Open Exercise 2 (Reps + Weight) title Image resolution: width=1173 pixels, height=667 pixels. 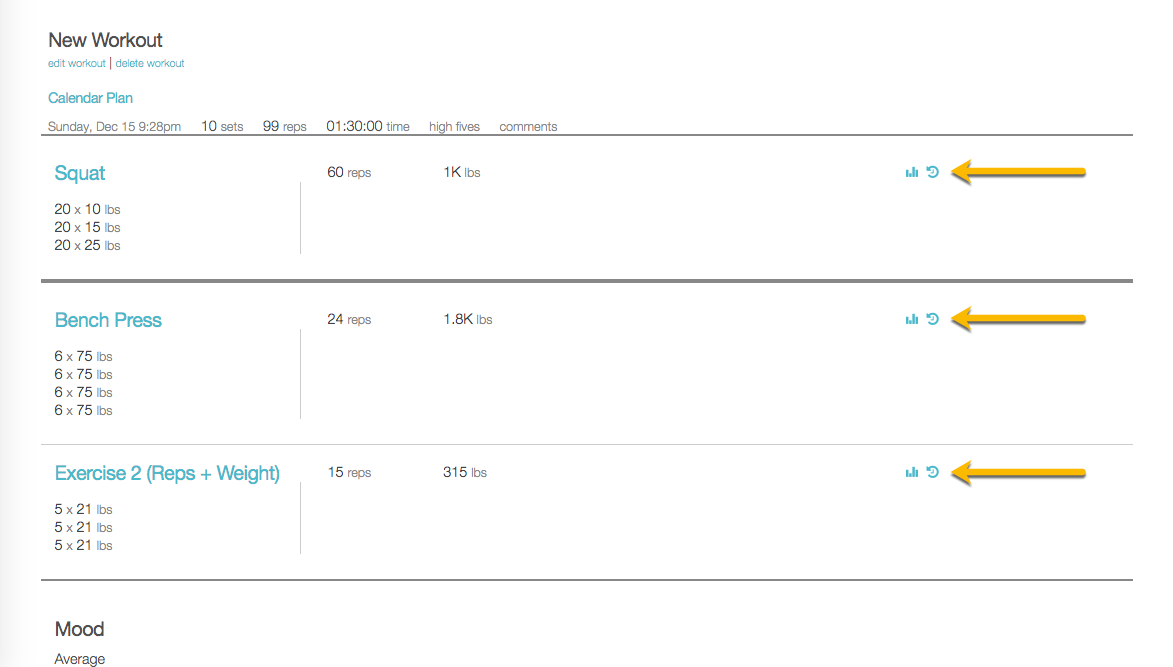coord(167,473)
